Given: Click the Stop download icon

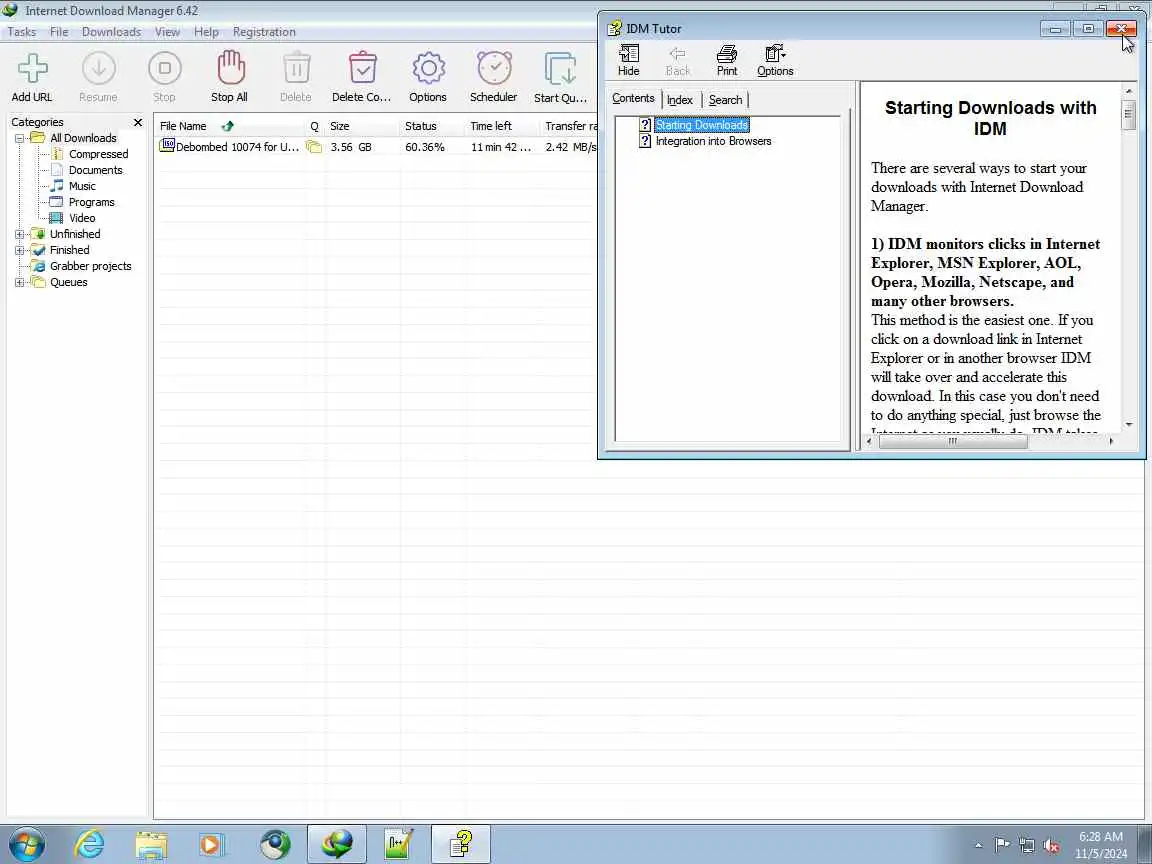Looking at the screenshot, I should (165, 76).
